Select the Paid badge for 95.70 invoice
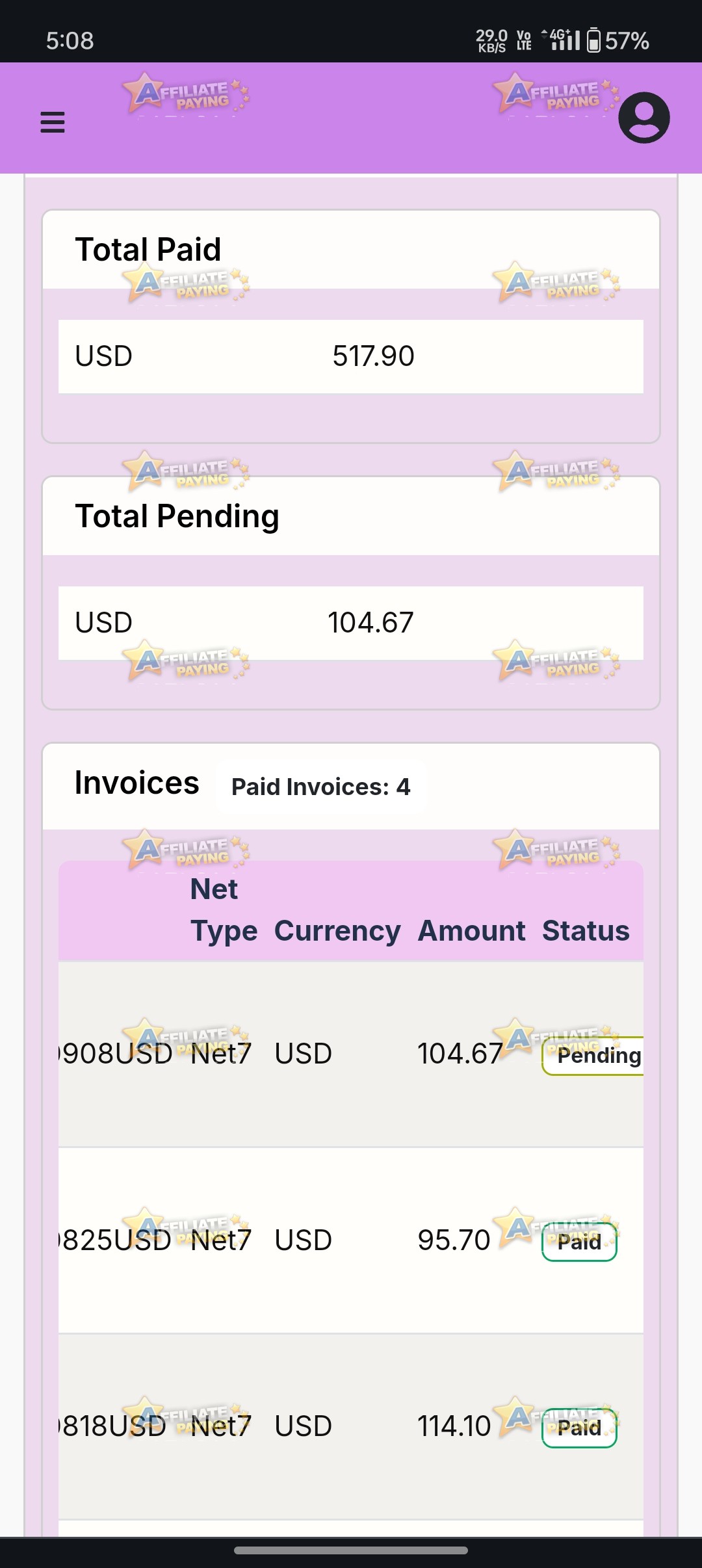Viewport: 702px width, 1568px height. tap(579, 1242)
